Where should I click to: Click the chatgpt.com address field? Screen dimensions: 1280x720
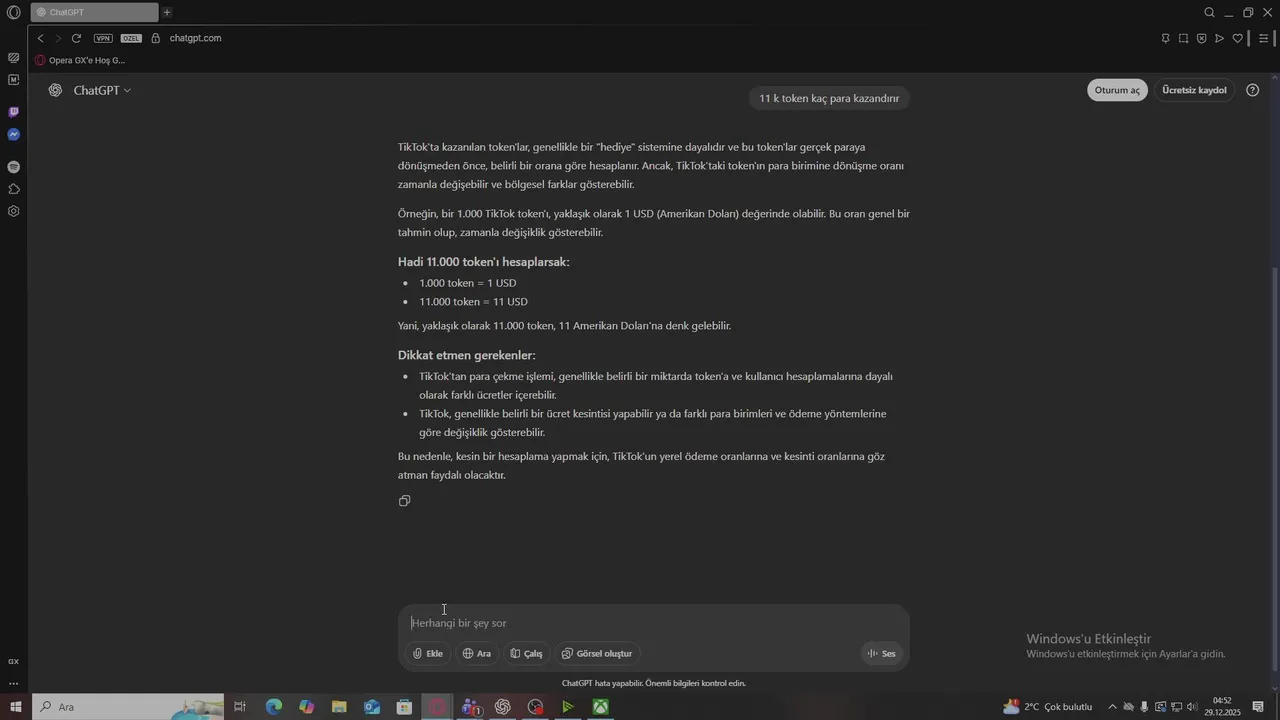click(196, 38)
